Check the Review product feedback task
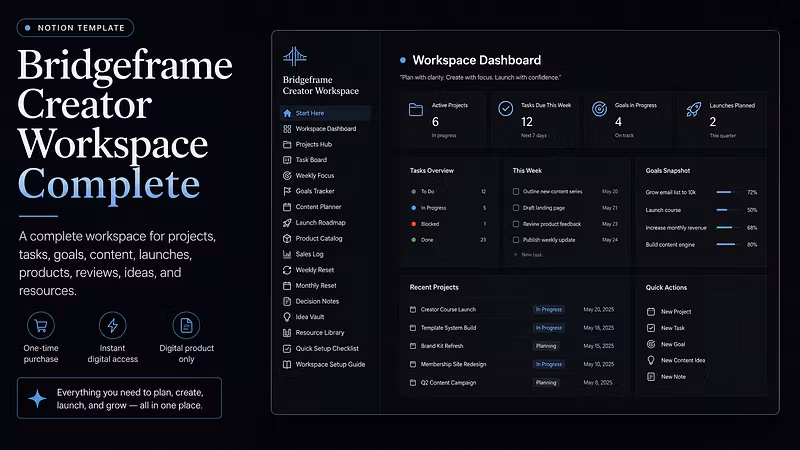Image resolution: width=800 pixels, height=450 pixels. click(516, 224)
